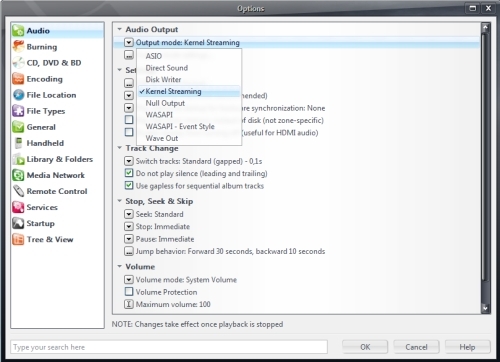Click the Handheld device icon
The width and height of the screenshot is (500, 362).
pyautogui.click(x=18, y=143)
